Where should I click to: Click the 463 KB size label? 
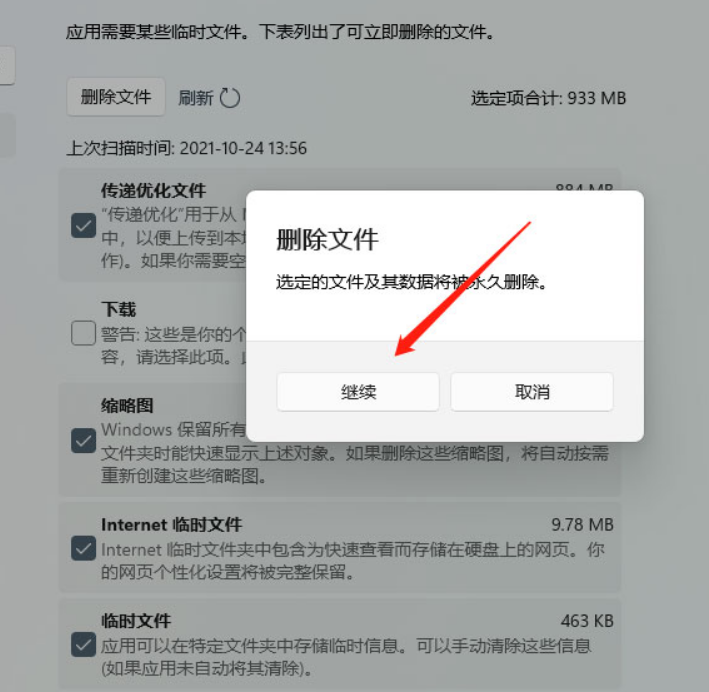click(x=587, y=621)
